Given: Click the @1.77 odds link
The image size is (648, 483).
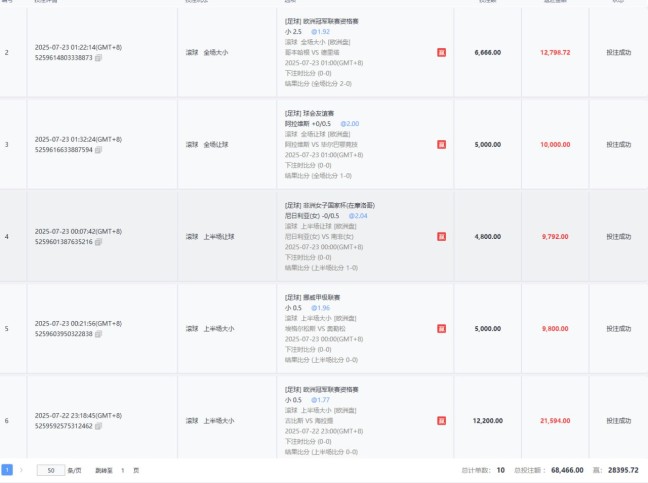Looking at the screenshot, I should (317, 400).
